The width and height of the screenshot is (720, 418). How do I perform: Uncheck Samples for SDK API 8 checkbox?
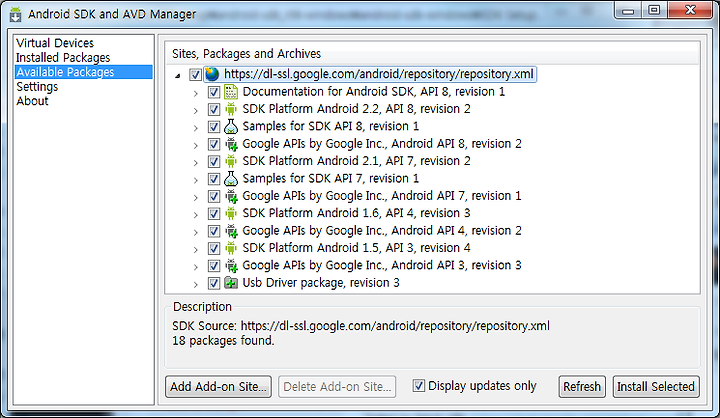point(214,127)
